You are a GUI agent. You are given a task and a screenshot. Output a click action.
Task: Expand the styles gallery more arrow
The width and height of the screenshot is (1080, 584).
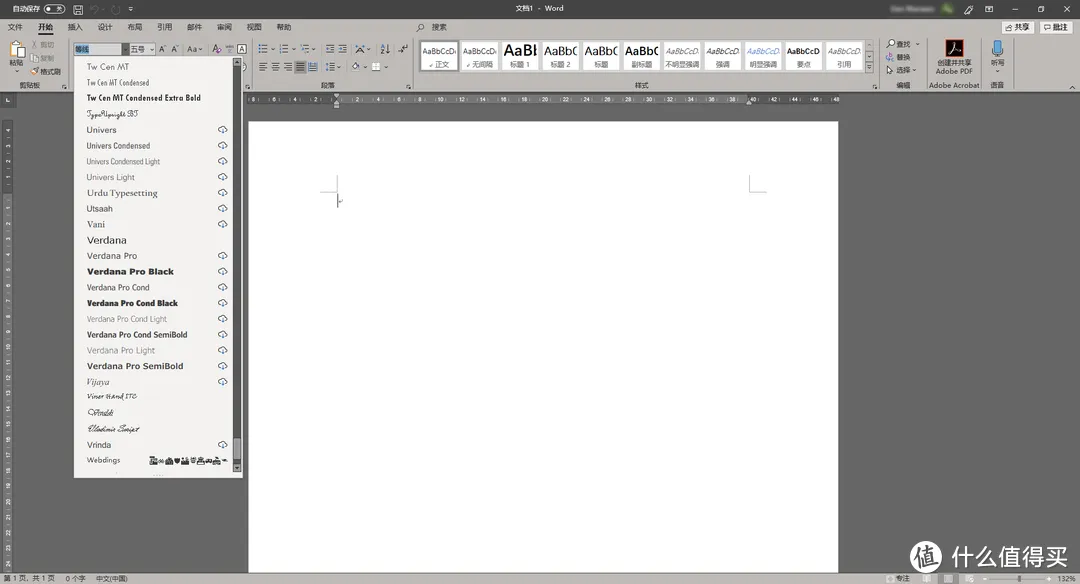coord(868,66)
